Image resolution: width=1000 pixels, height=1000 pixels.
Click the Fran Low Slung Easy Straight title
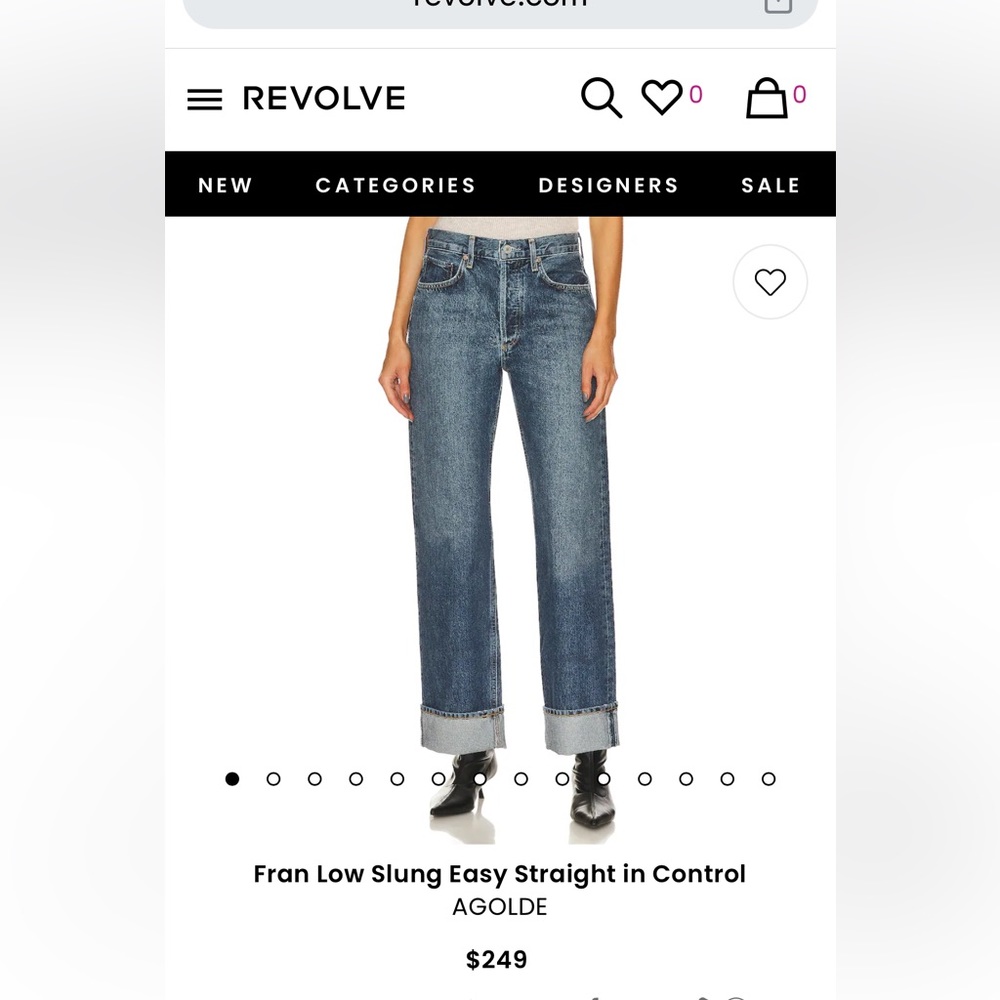pyautogui.click(x=499, y=874)
